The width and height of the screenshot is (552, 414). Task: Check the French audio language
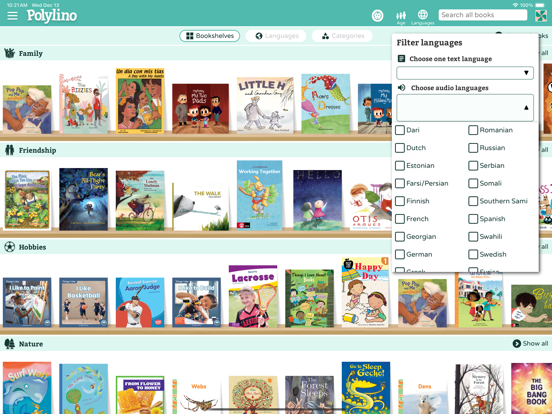[400, 219]
